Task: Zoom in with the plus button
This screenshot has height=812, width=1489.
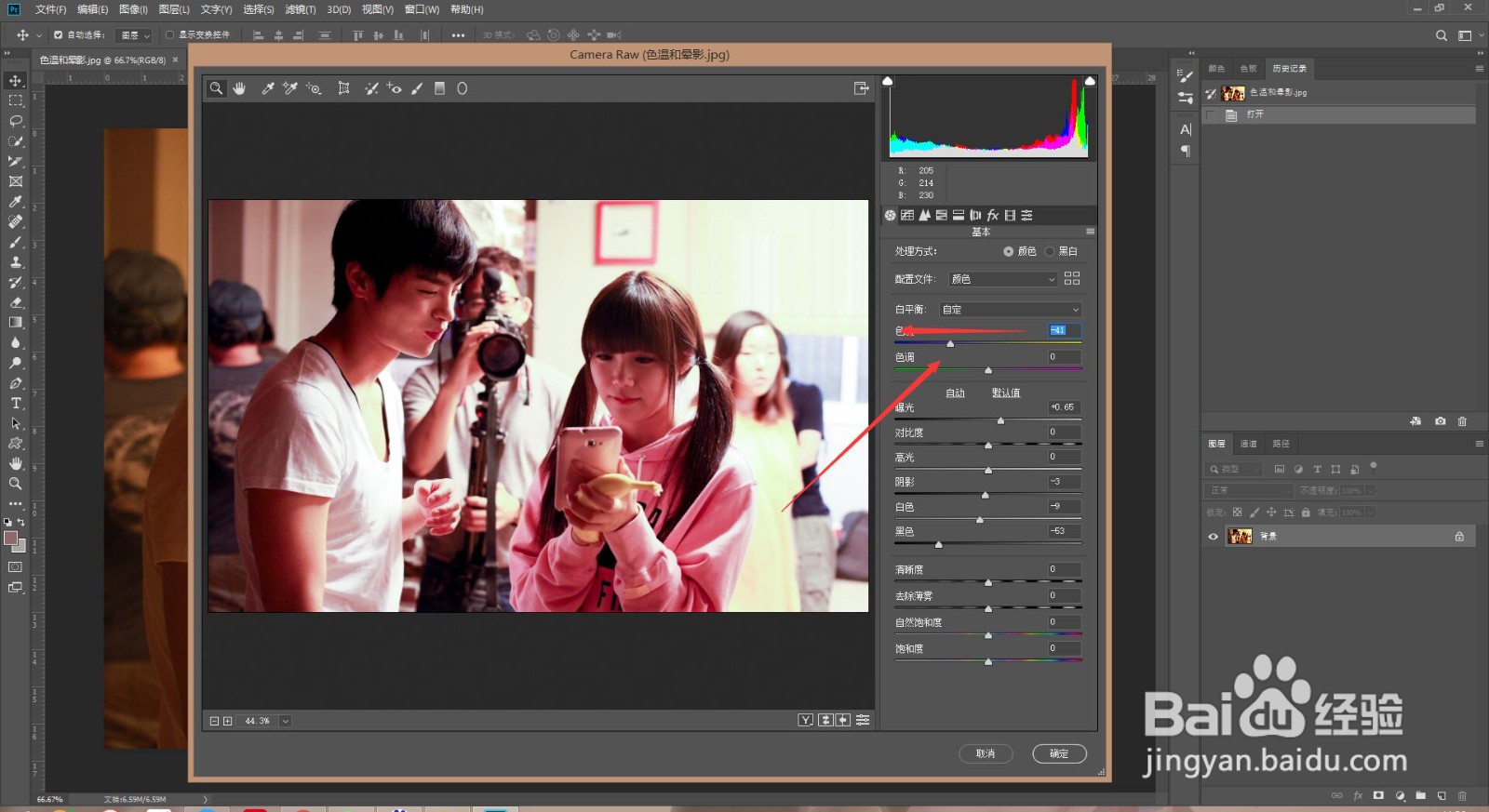Action: [x=227, y=721]
